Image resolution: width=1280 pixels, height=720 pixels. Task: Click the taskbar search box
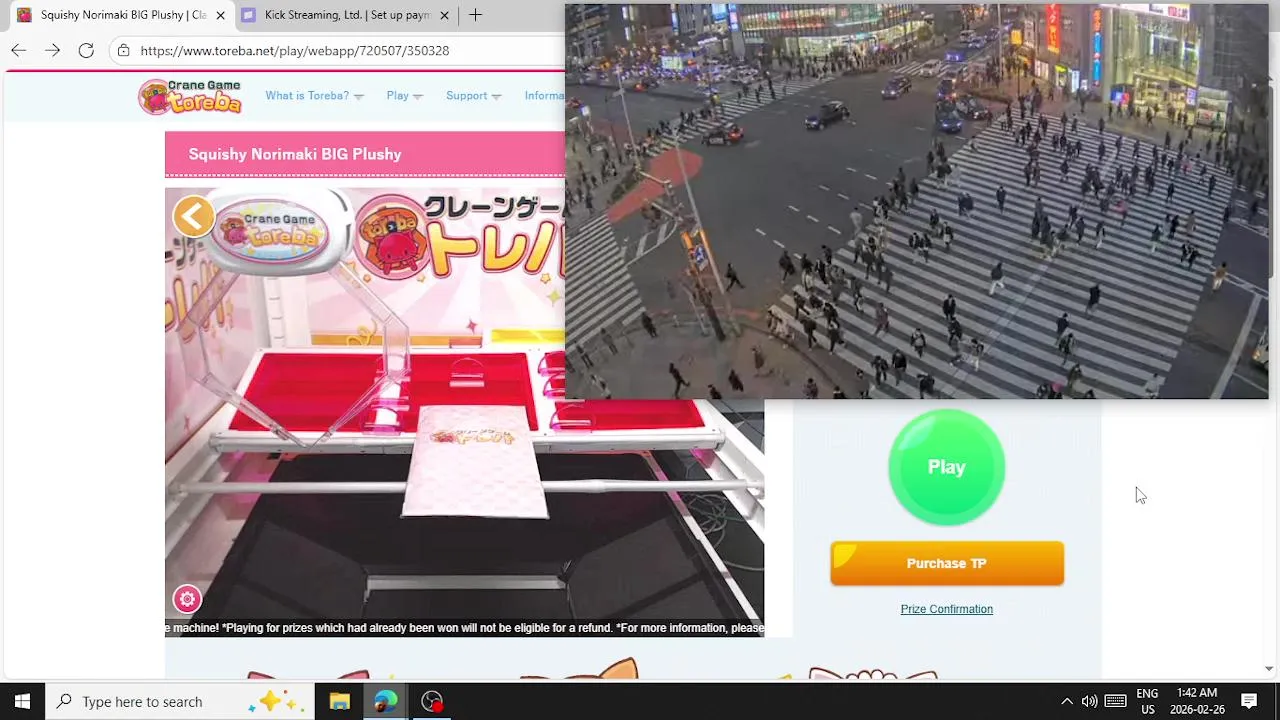pyautogui.click(x=180, y=701)
